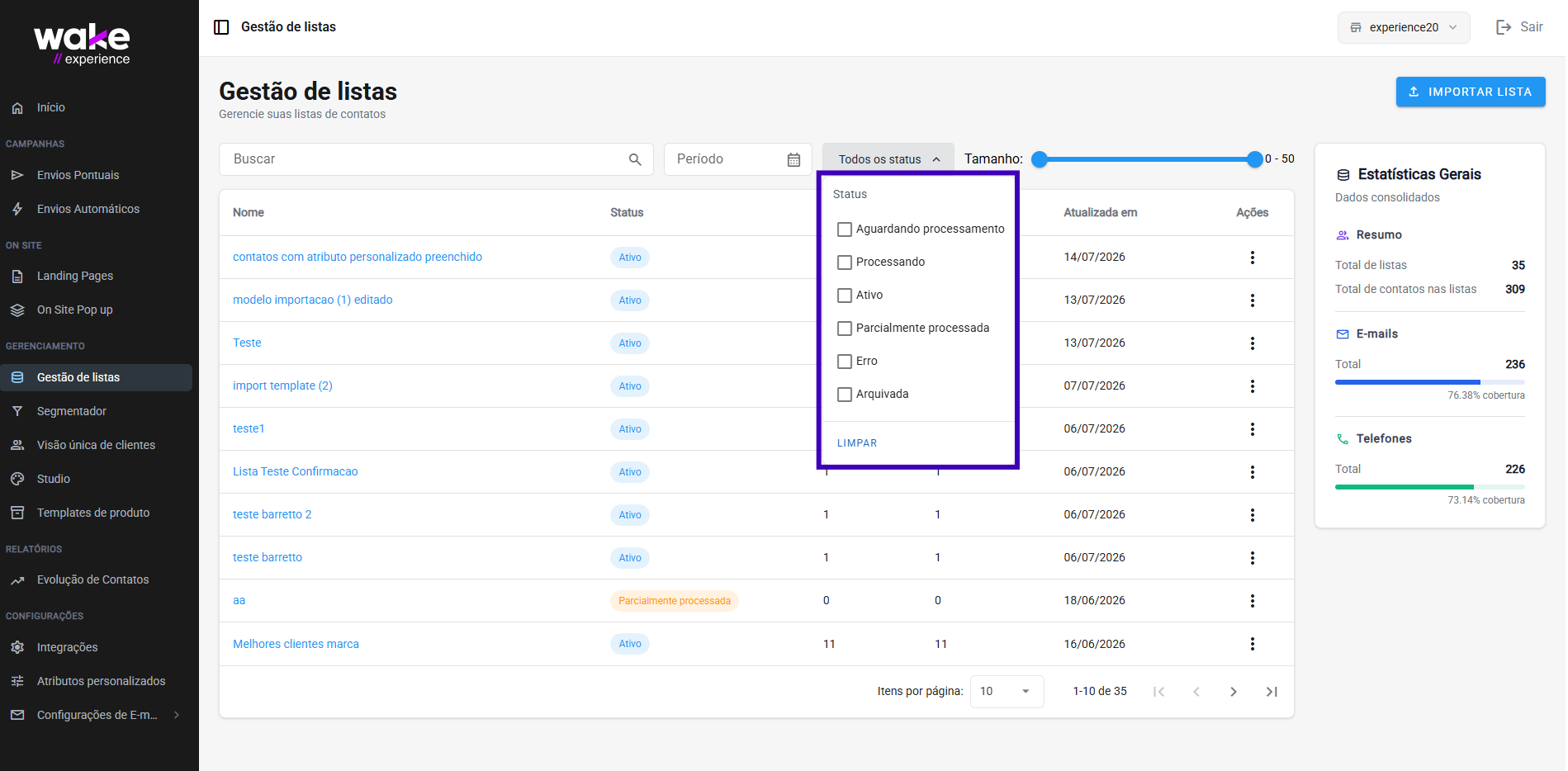1568x771 pixels.
Task: Check Ativo status filter
Action: (x=845, y=296)
